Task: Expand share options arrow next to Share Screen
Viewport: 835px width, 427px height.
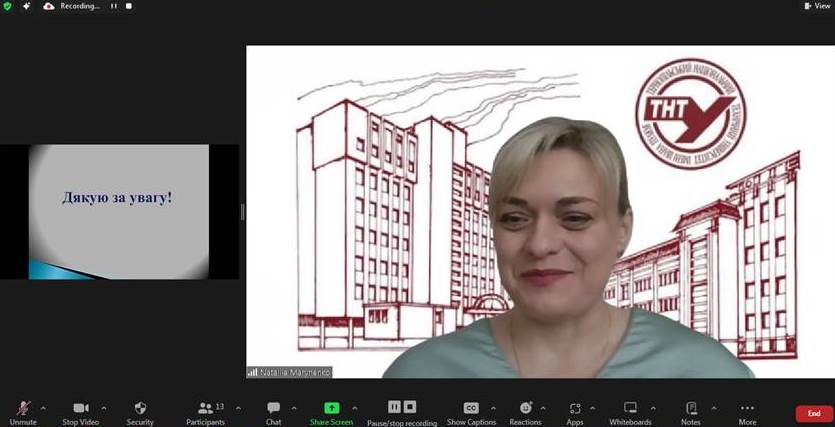Action: 355,408
